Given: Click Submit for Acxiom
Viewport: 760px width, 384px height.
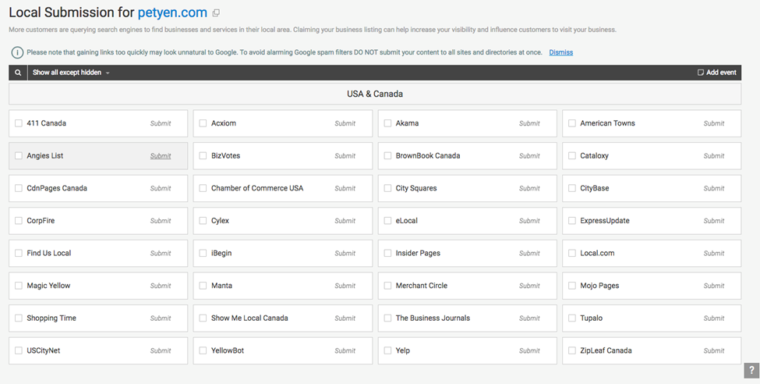Looking at the screenshot, I should point(345,124).
